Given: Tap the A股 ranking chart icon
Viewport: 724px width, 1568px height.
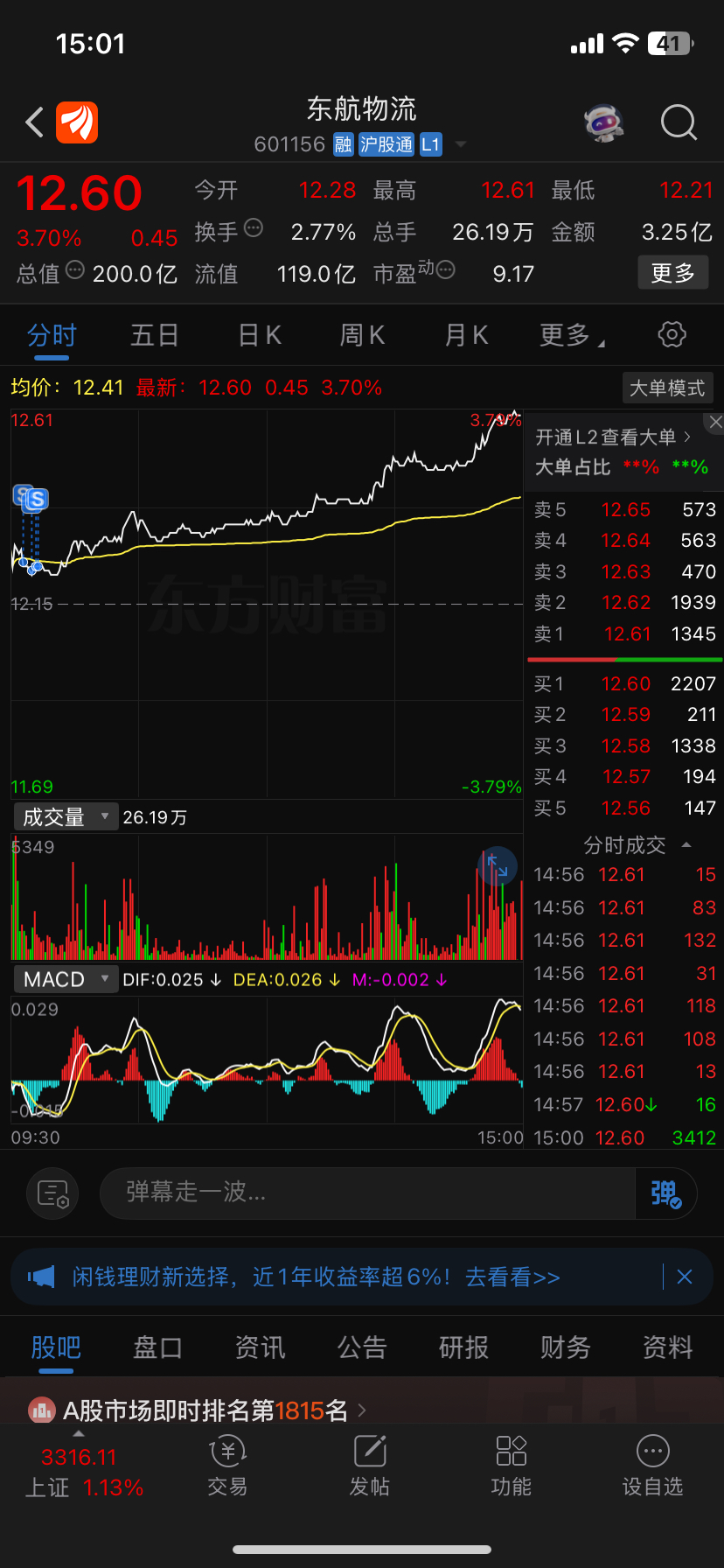Looking at the screenshot, I should pos(42,1410).
